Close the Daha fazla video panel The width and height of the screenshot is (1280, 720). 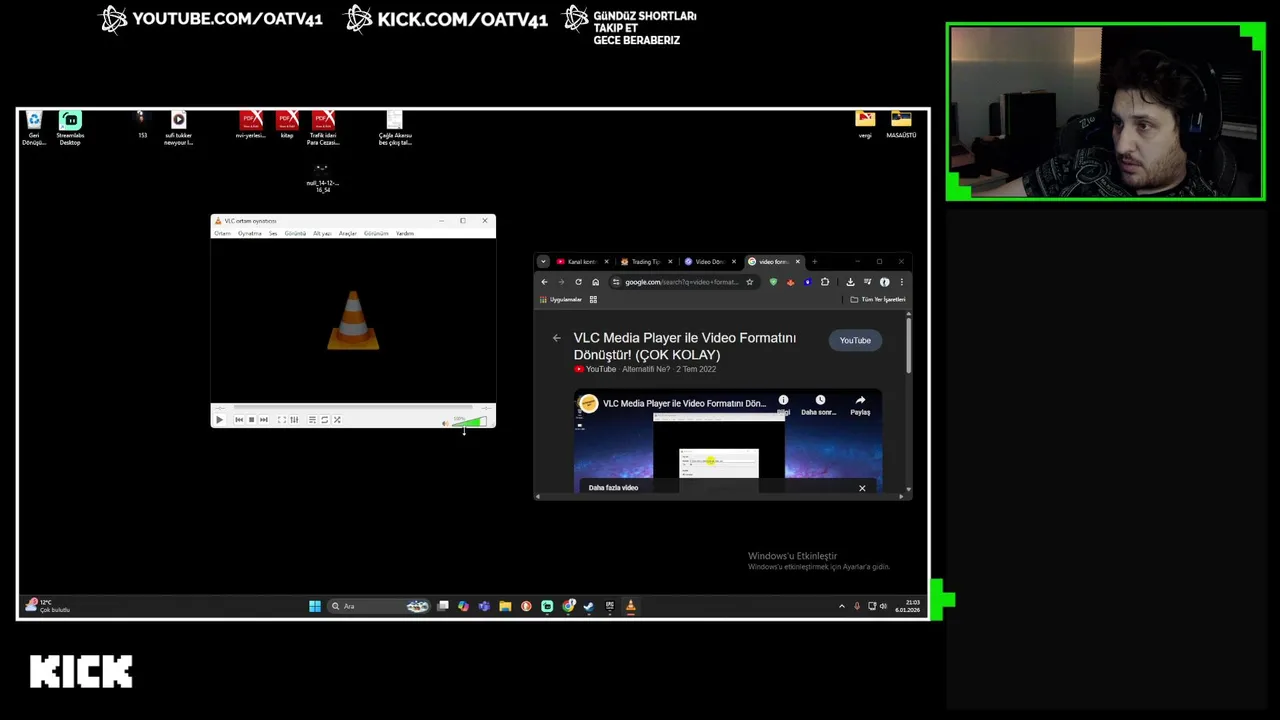coord(862,488)
